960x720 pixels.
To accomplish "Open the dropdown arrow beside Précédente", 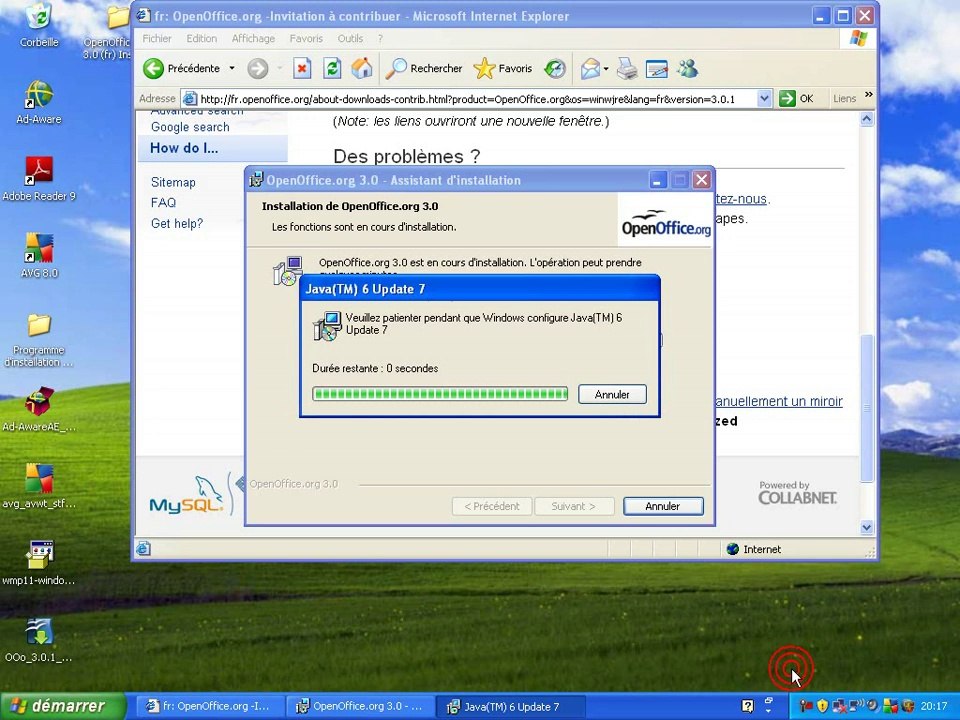I will point(232,69).
